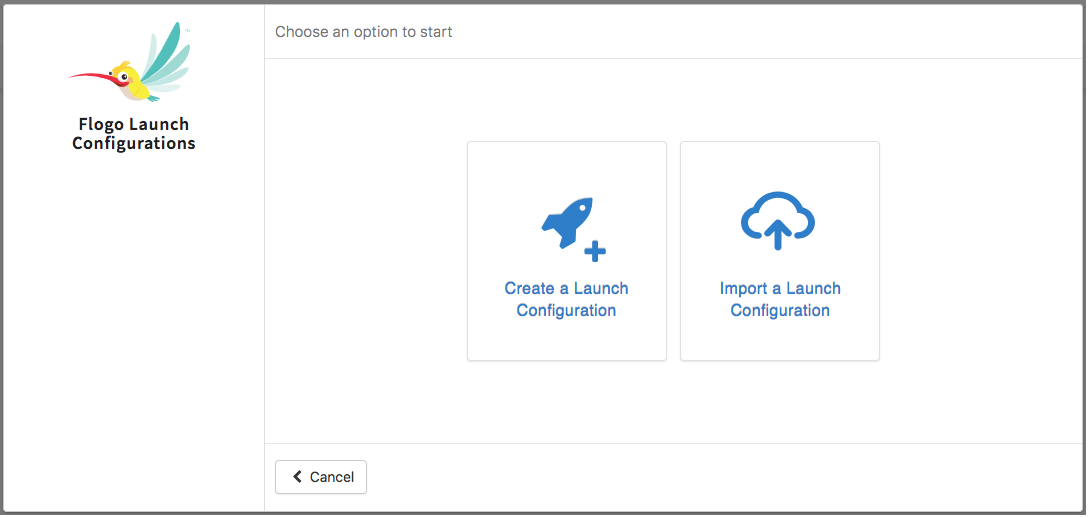Screen dimensions: 1088x518
Task: Click the hummingbird's long red beak
Action: (90, 76)
